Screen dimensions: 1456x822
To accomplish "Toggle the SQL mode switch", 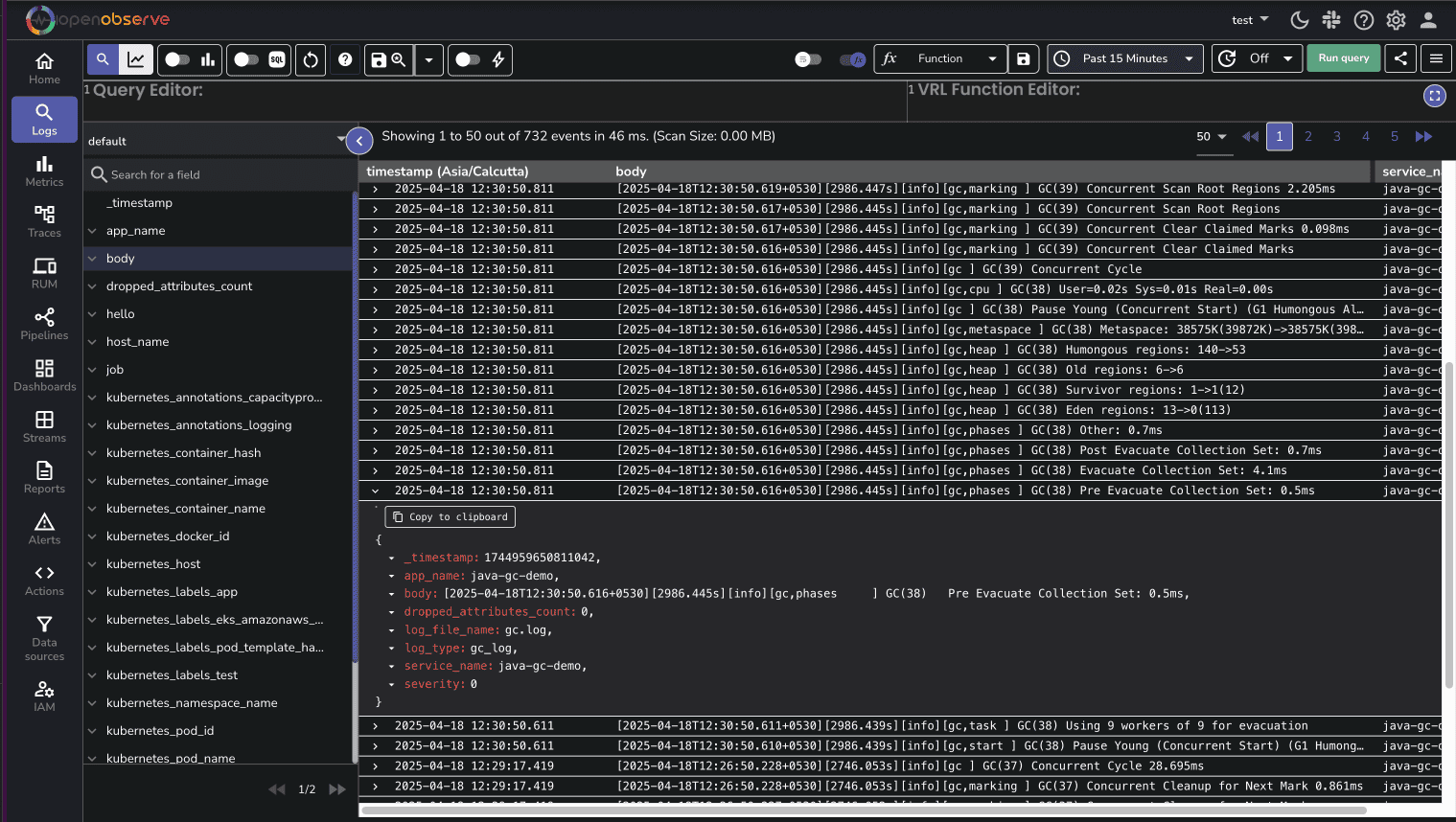I will point(247,59).
